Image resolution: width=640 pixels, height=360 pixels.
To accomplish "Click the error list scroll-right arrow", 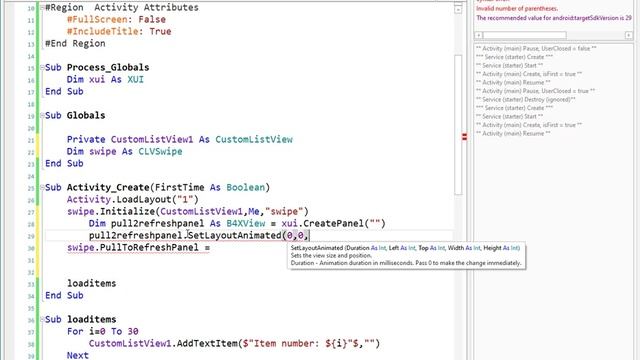I will (629, 36).
